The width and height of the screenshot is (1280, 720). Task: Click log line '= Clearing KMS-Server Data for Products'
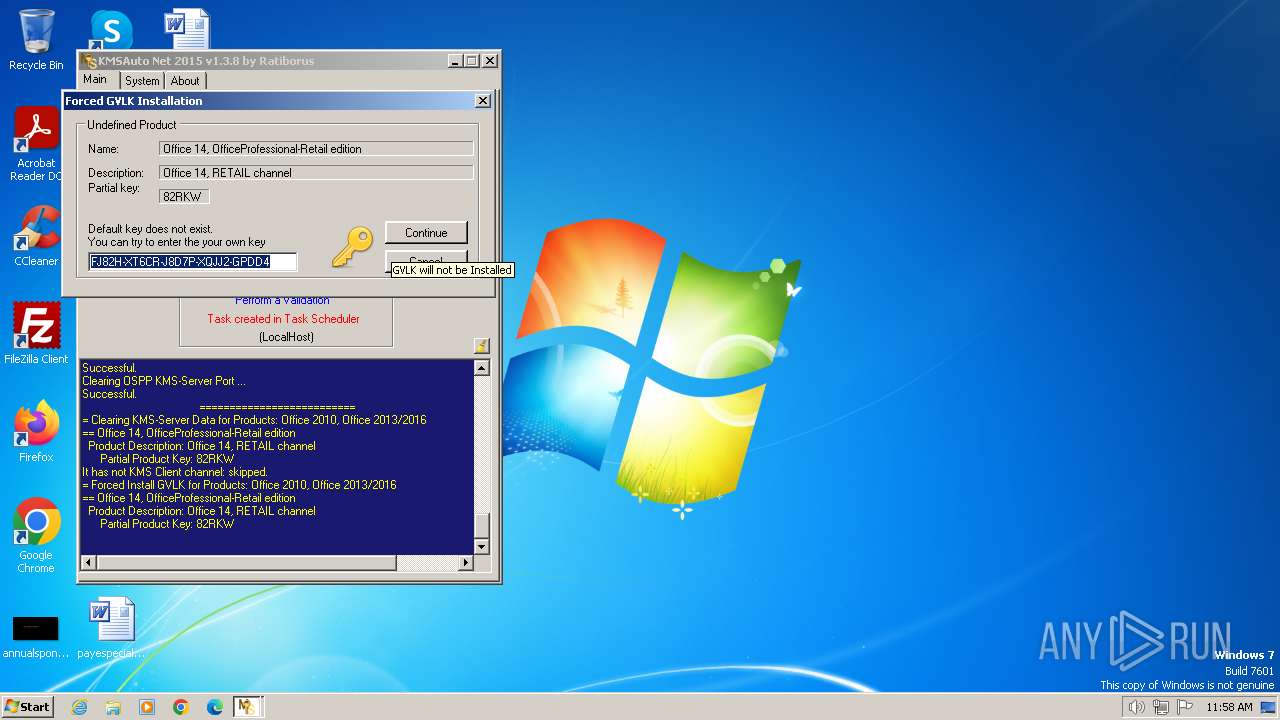(254, 420)
